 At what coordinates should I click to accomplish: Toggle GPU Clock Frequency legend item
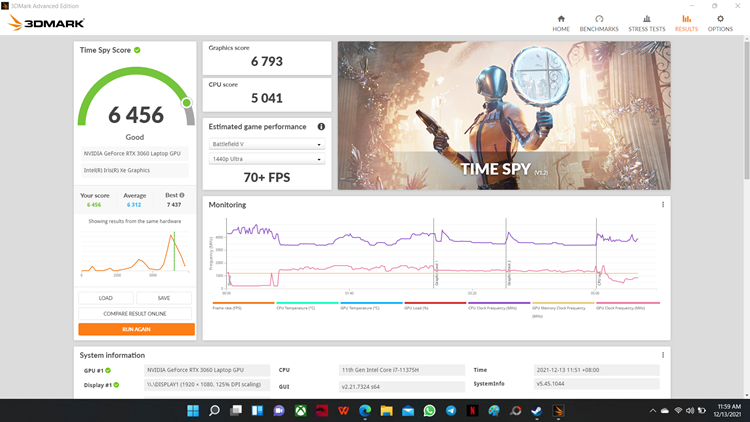click(x=628, y=306)
